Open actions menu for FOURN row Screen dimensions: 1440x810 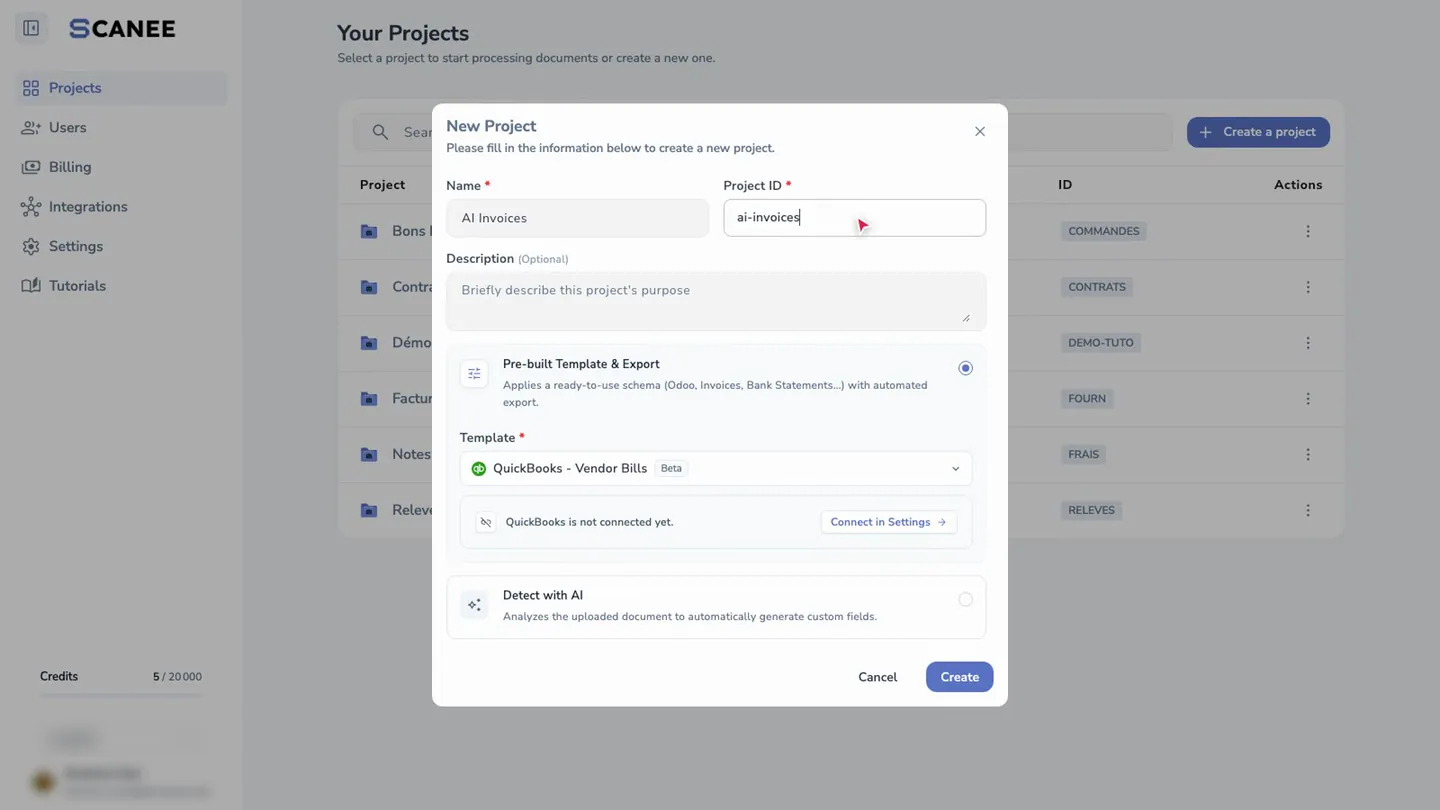click(x=1308, y=398)
